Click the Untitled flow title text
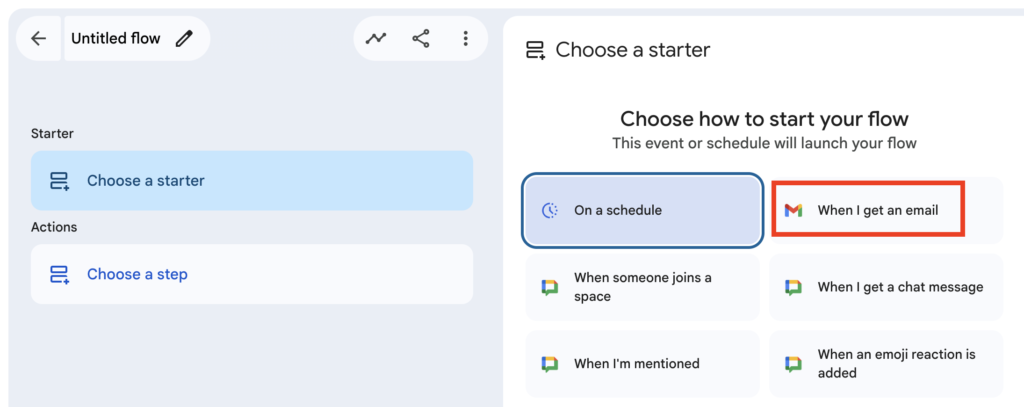 click(115, 39)
